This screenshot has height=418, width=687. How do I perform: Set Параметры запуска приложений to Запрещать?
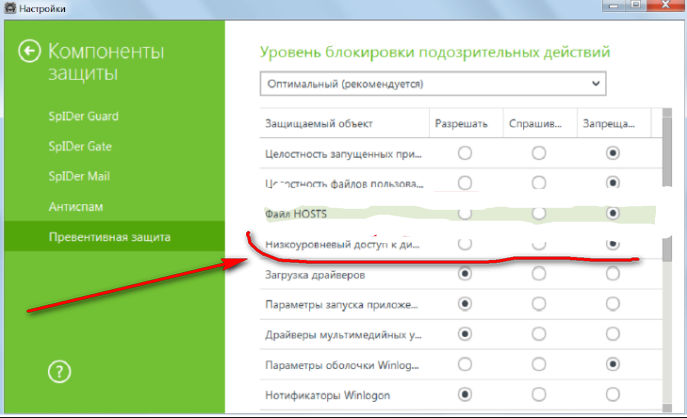point(612,303)
